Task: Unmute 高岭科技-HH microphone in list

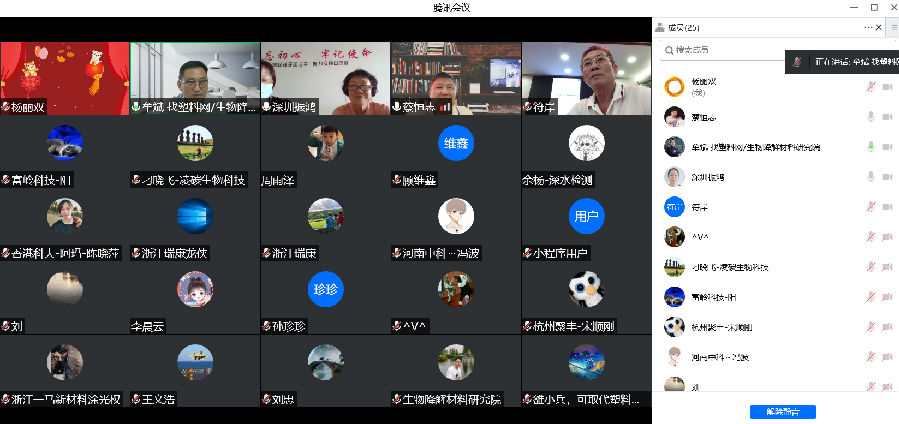Action: tap(870, 296)
